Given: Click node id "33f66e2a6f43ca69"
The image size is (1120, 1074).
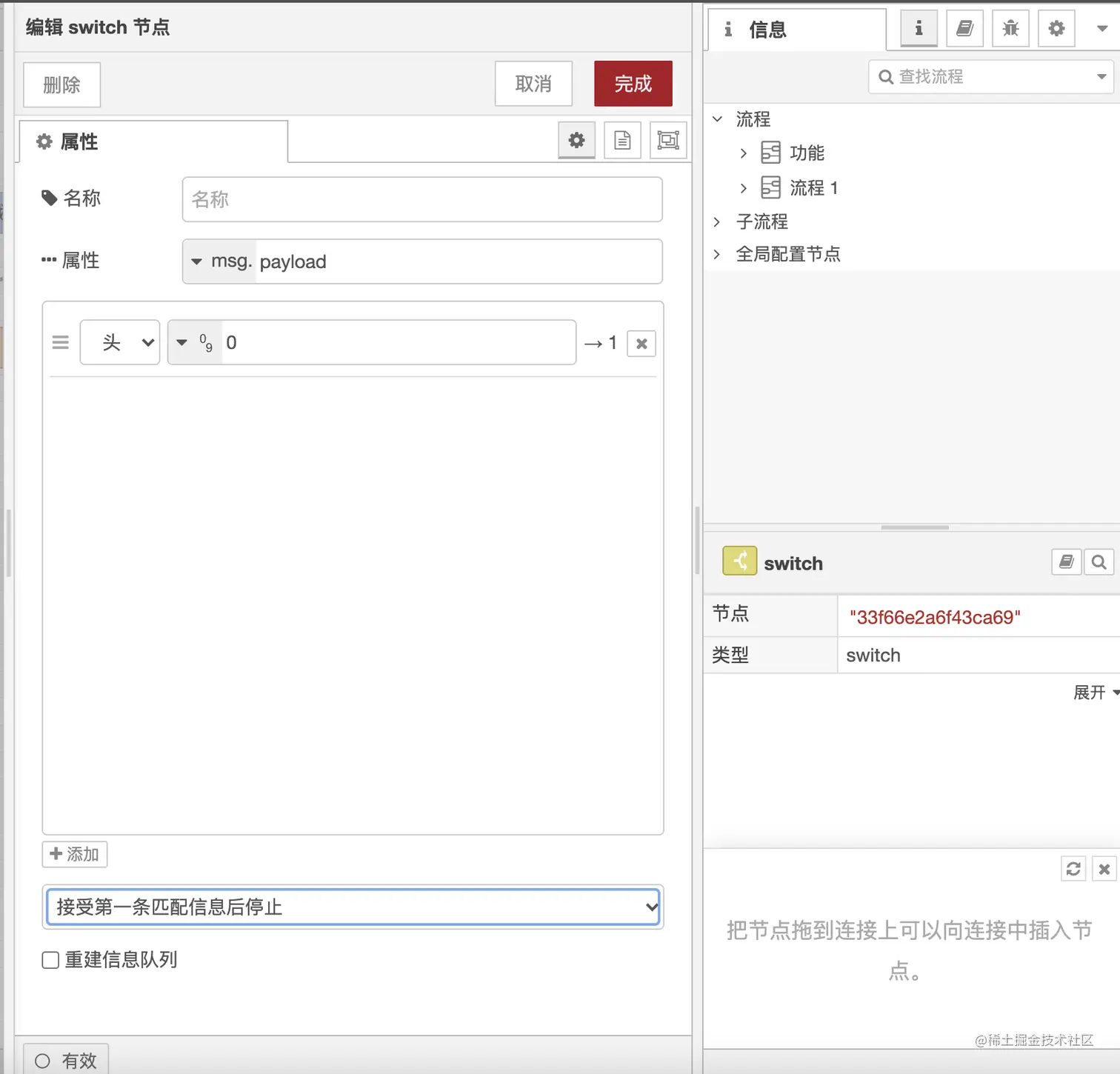Looking at the screenshot, I should pos(935,618).
